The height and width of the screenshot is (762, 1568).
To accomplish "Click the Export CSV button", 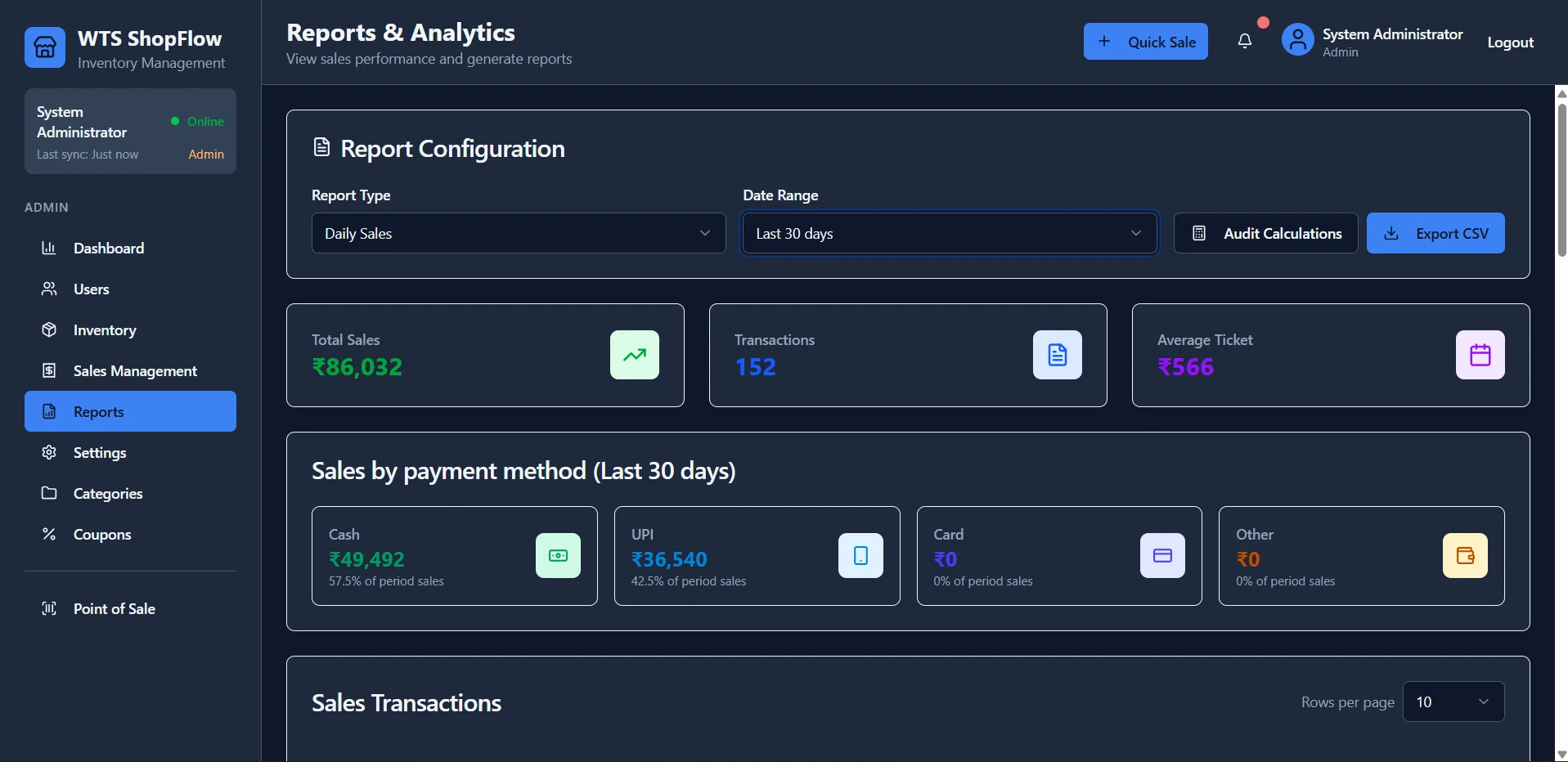I will click(1435, 233).
